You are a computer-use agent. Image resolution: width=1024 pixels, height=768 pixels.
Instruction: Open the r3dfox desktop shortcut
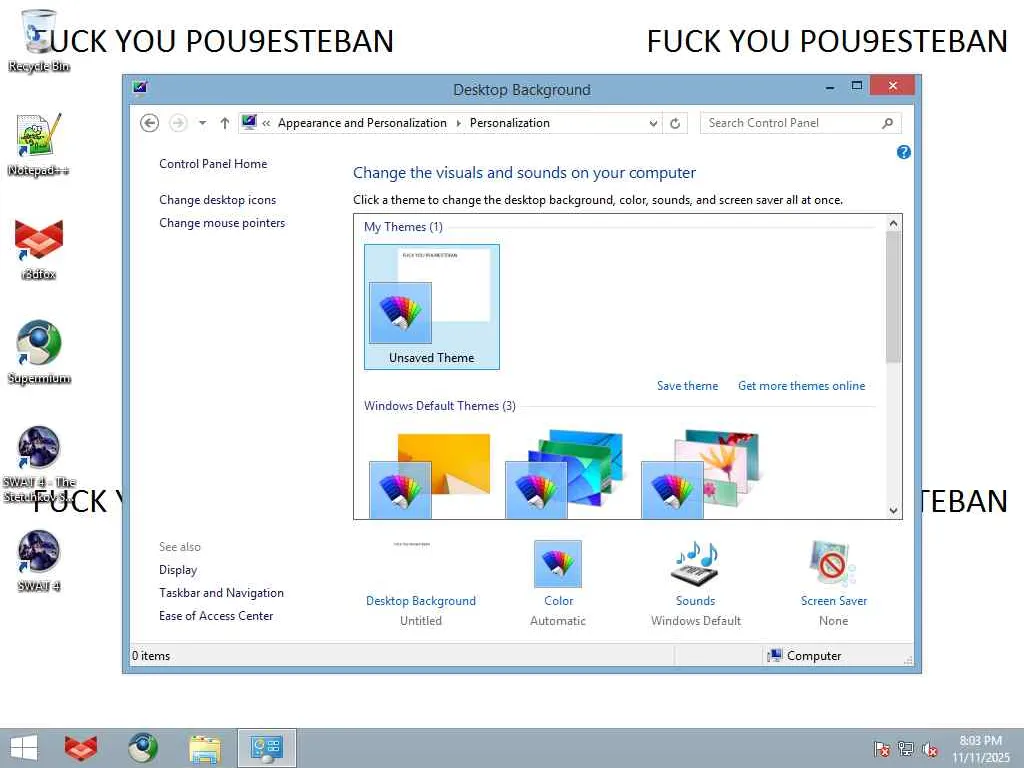[x=39, y=249]
